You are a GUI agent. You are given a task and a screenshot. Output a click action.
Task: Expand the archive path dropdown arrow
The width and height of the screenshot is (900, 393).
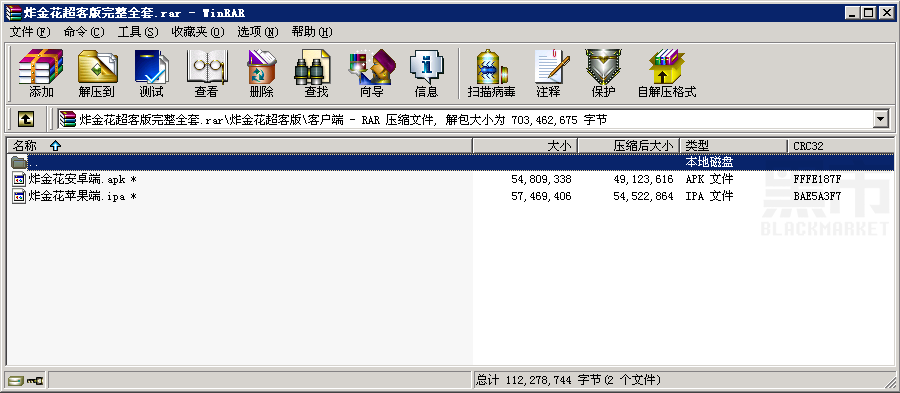click(880, 119)
